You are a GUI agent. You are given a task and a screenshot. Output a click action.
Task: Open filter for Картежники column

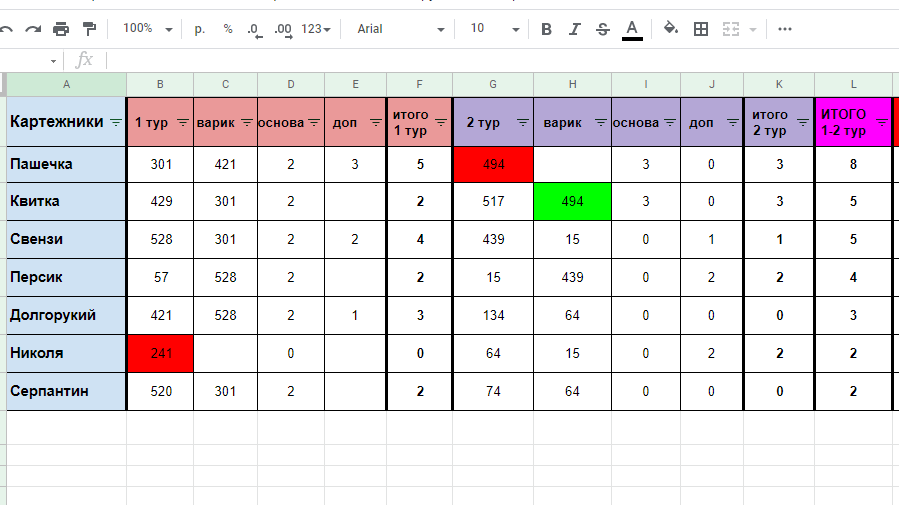tap(116, 122)
